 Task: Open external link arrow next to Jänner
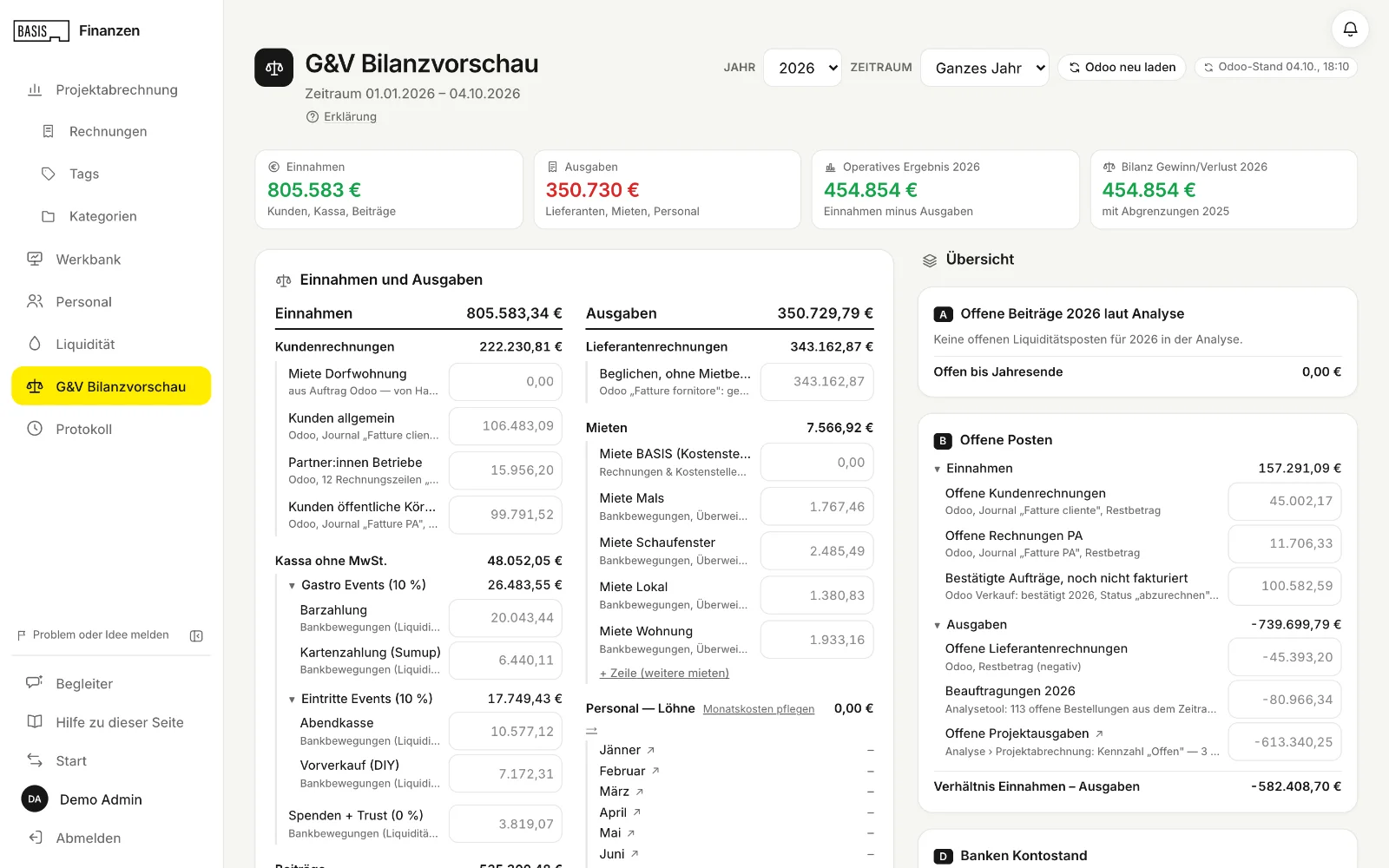tap(651, 750)
